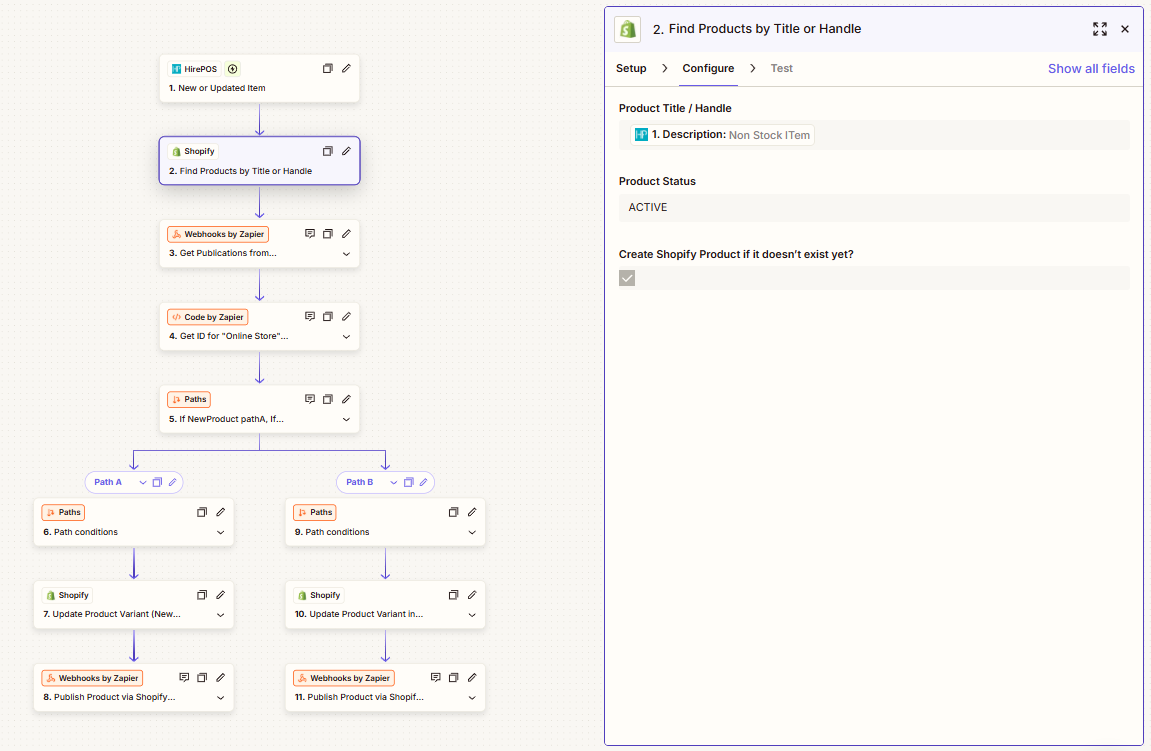Image resolution: width=1151 pixels, height=751 pixels.
Task: Open the note icon on step 11 Publish Product
Action: pyautogui.click(x=435, y=678)
